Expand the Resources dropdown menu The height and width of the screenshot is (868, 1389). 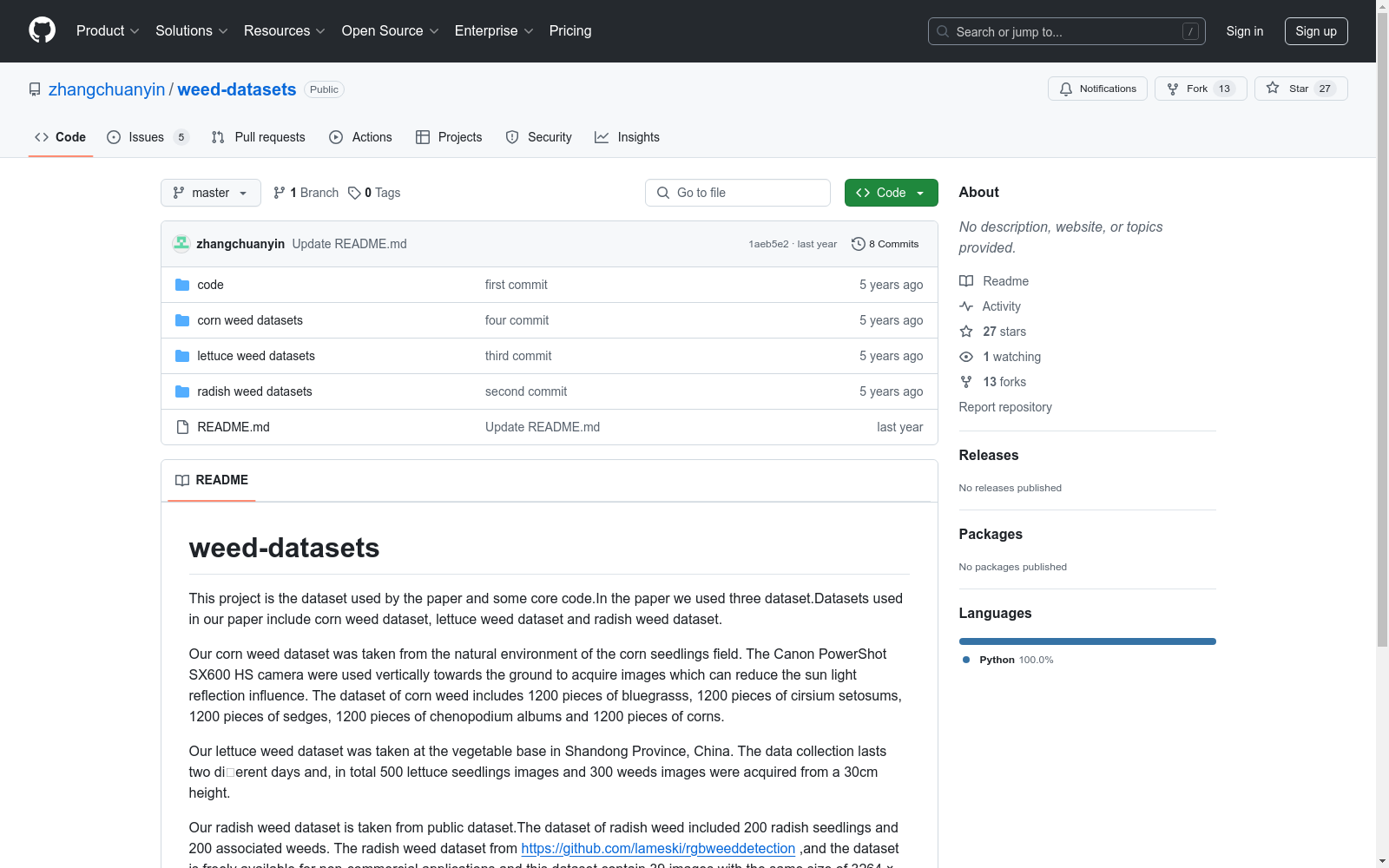click(x=285, y=31)
